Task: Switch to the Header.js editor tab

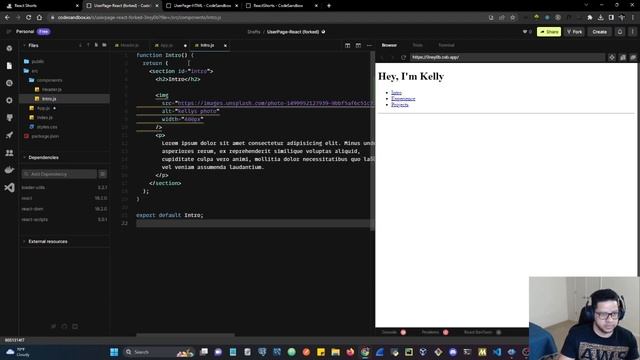Action: [127, 45]
